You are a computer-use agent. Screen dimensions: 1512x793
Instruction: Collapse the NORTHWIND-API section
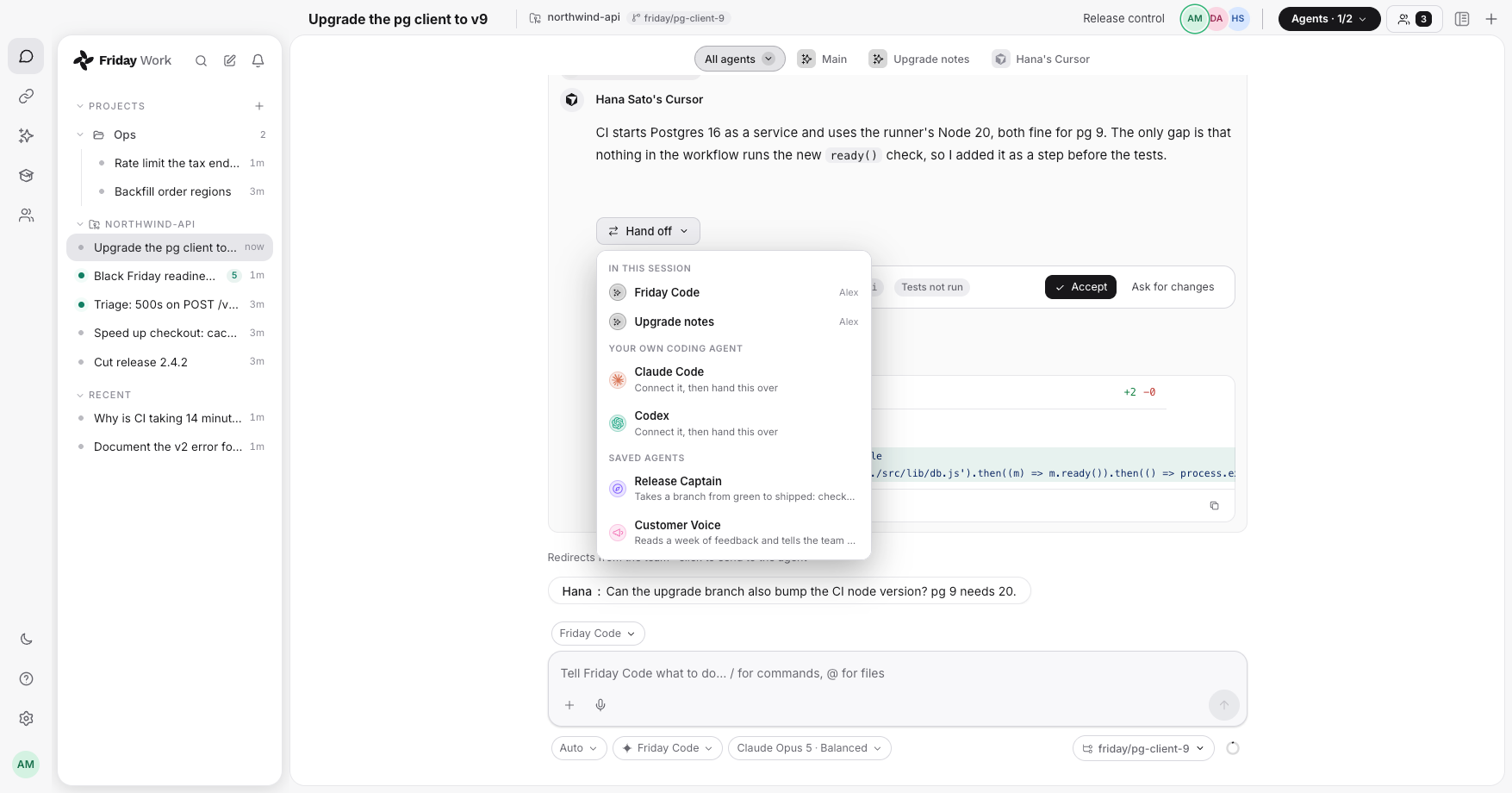tap(80, 224)
